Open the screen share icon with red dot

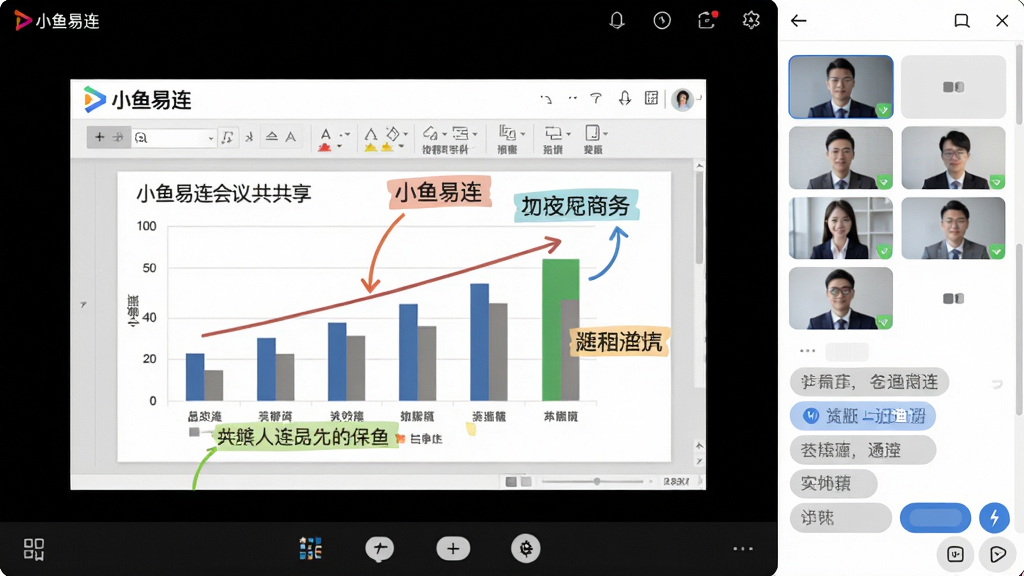[707, 20]
